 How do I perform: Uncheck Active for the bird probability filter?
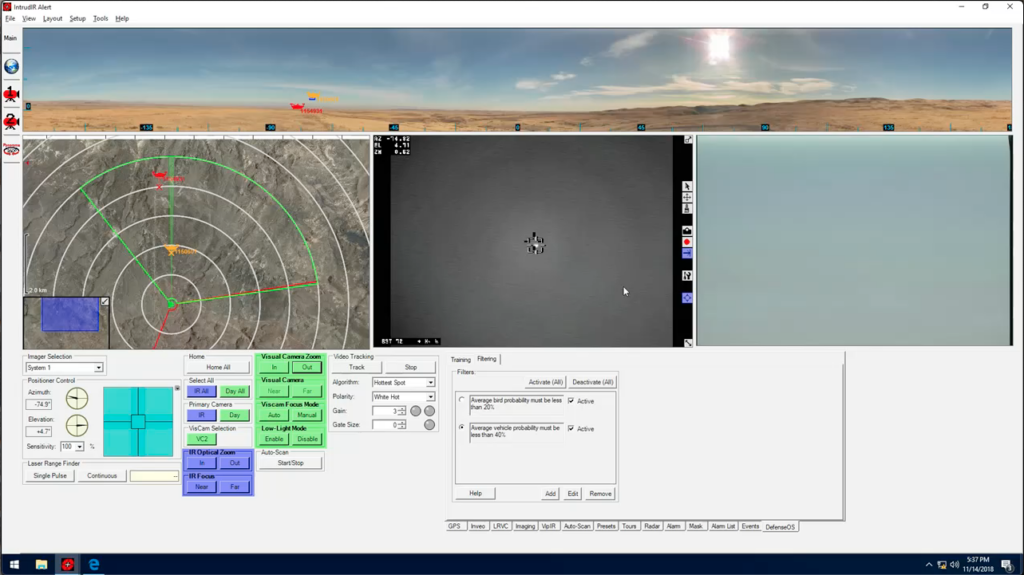click(x=571, y=401)
